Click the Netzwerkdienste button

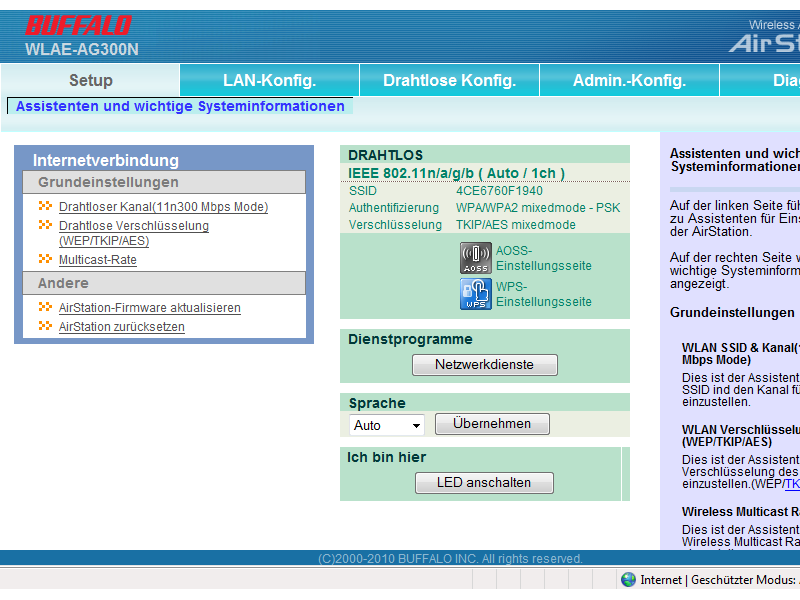pos(485,365)
